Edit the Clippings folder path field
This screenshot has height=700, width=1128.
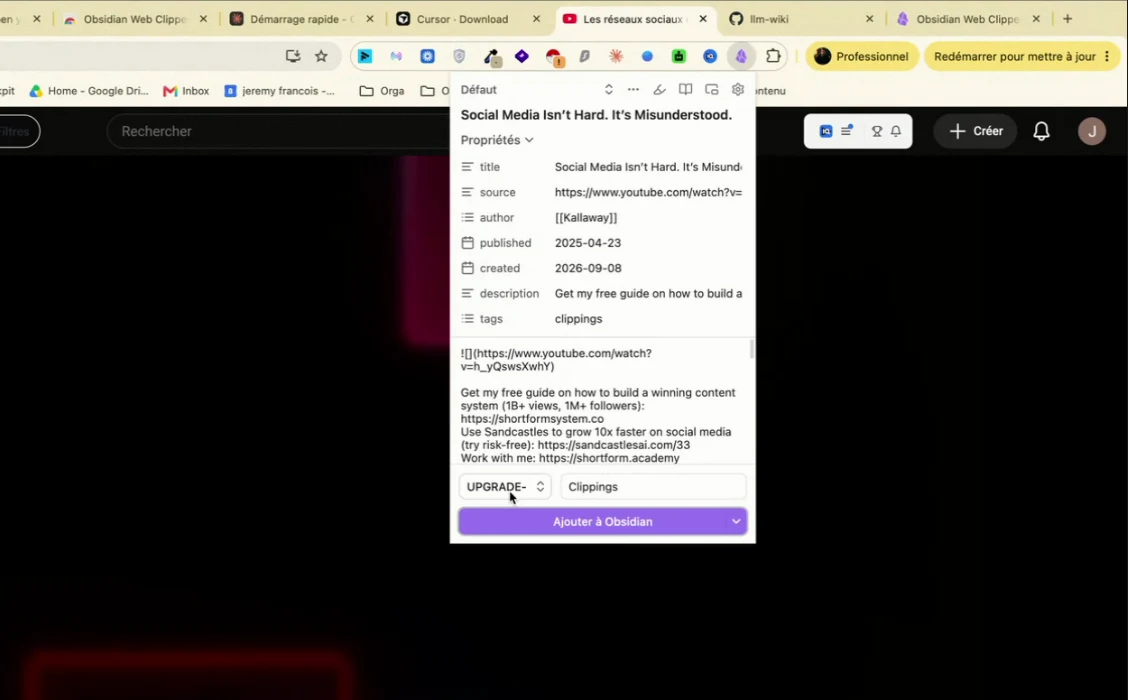(x=653, y=486)
